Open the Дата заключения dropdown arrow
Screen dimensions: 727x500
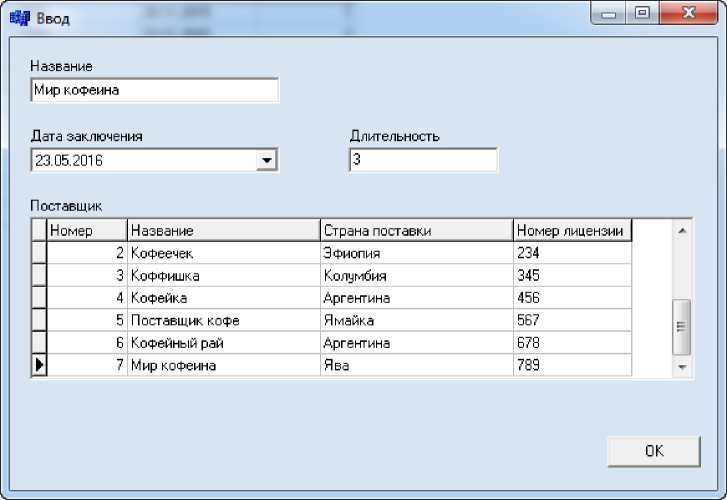tap(267, 160)
